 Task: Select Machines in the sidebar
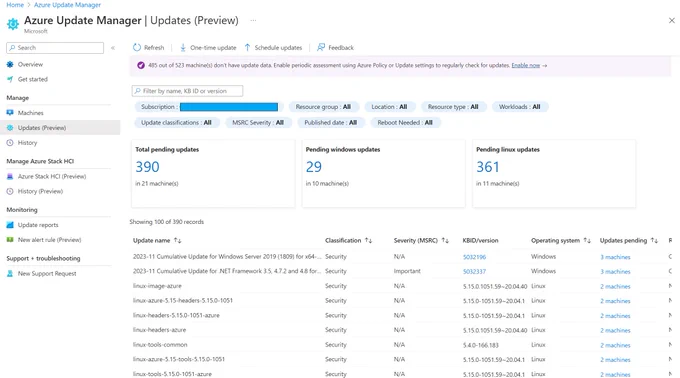pyautogui.click(x=30, y=113)
